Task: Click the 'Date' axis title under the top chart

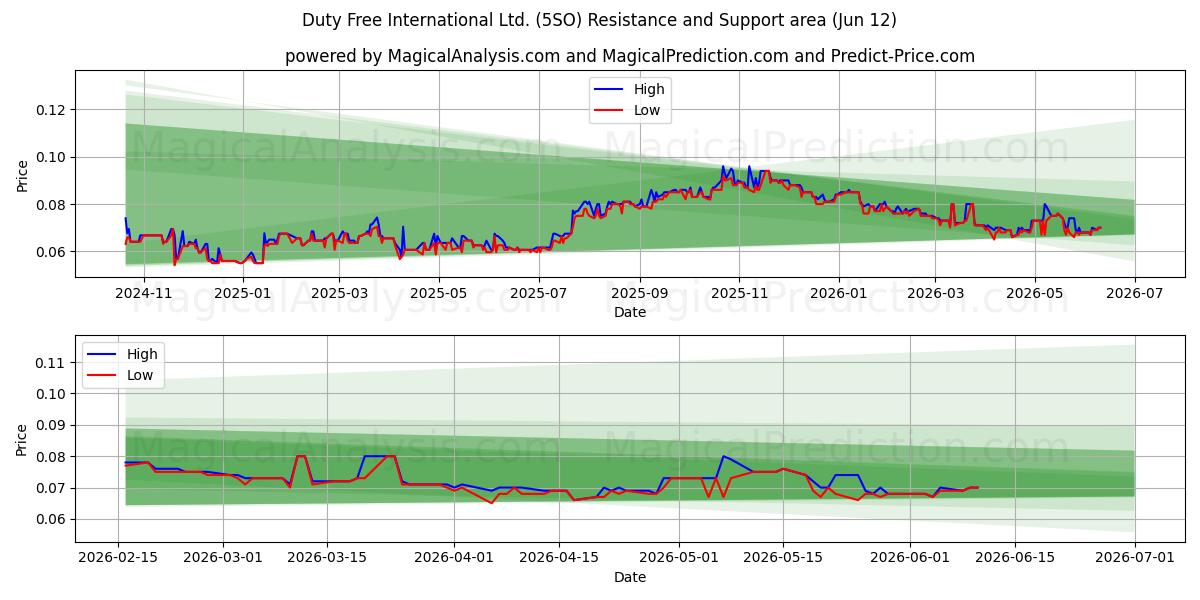Action: 630,312
